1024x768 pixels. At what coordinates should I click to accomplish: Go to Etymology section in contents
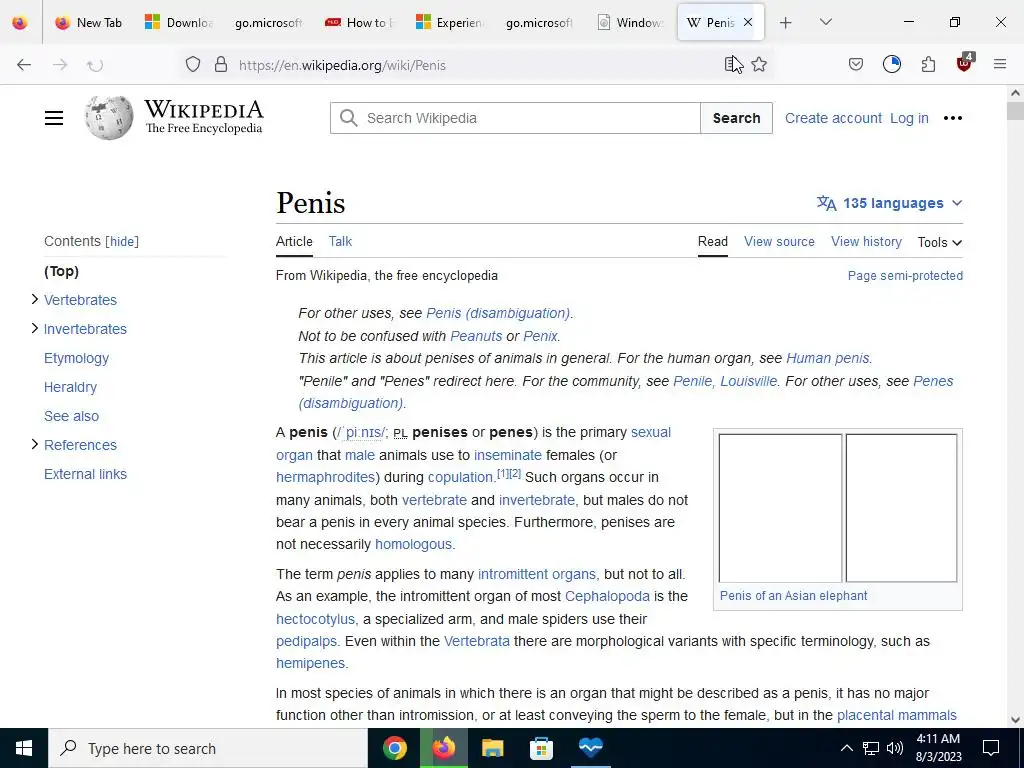[76, 358]
